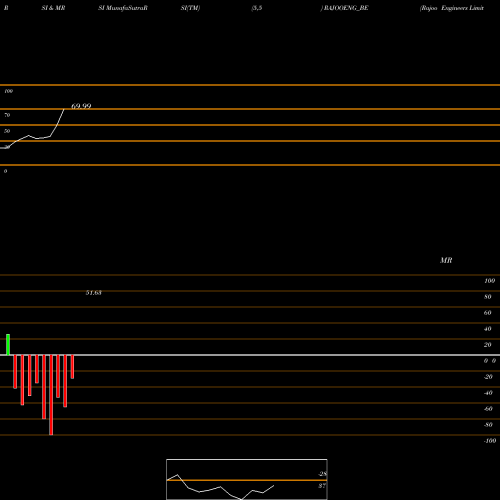Click the -100 label on MR axis
This screenshot has width=500, height=500.
tap(490, 441)
